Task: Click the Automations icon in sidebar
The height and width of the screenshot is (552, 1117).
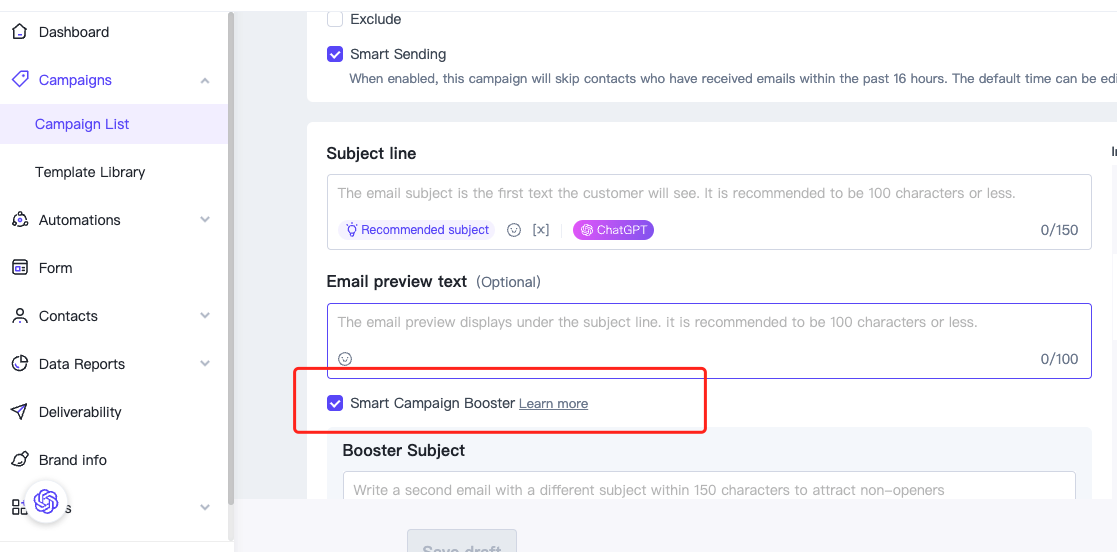Action: point(20,220)
